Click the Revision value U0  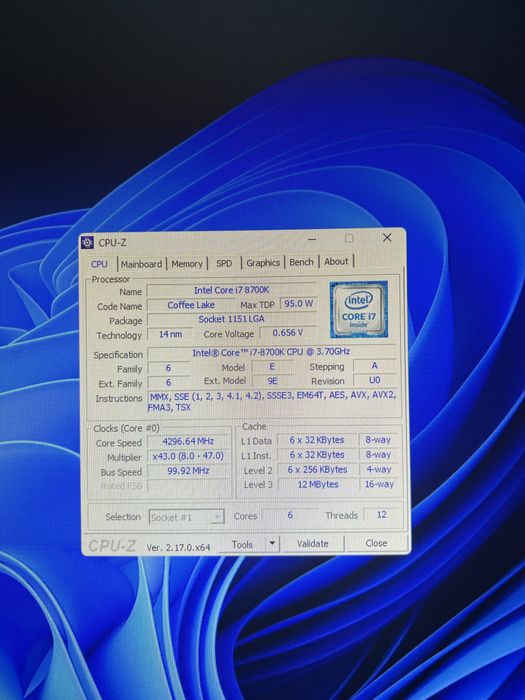(x=374, y=380)
